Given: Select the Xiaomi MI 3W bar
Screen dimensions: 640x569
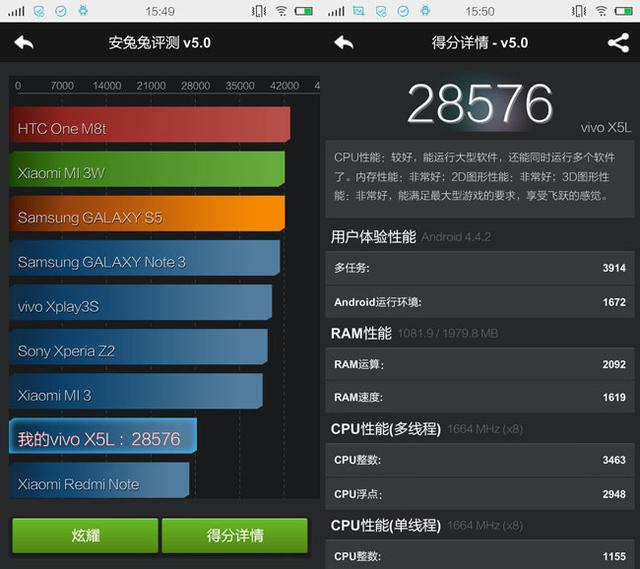Looking at the screenshot, I should coord(147,169).
